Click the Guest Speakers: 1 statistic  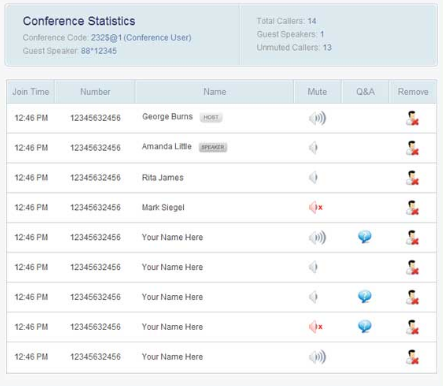click(290, 34)
